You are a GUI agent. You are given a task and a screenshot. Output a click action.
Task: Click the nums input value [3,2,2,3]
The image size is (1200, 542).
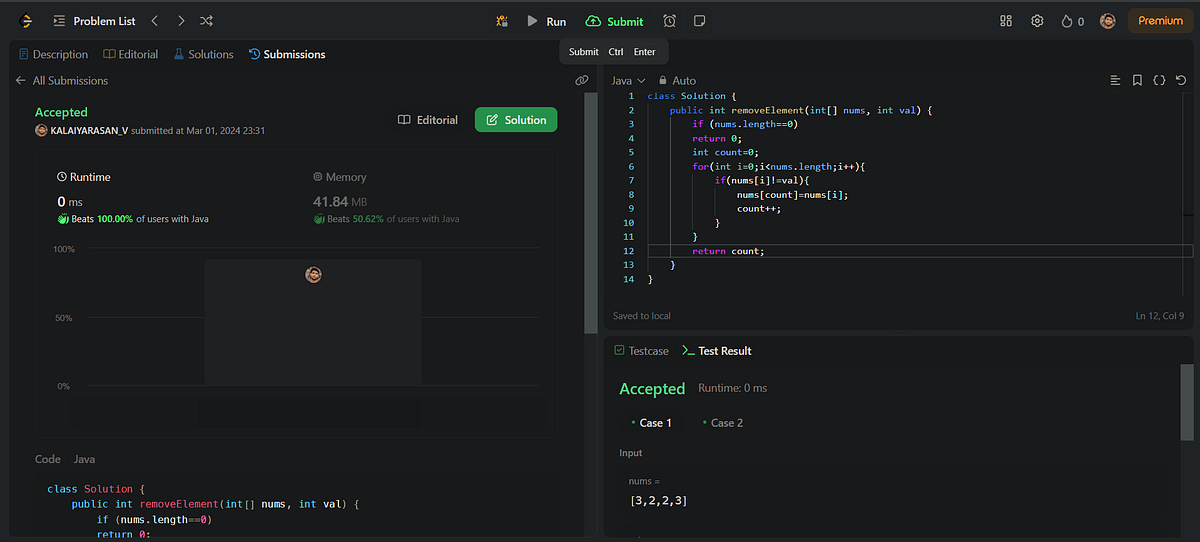click(x=658, y=500)
